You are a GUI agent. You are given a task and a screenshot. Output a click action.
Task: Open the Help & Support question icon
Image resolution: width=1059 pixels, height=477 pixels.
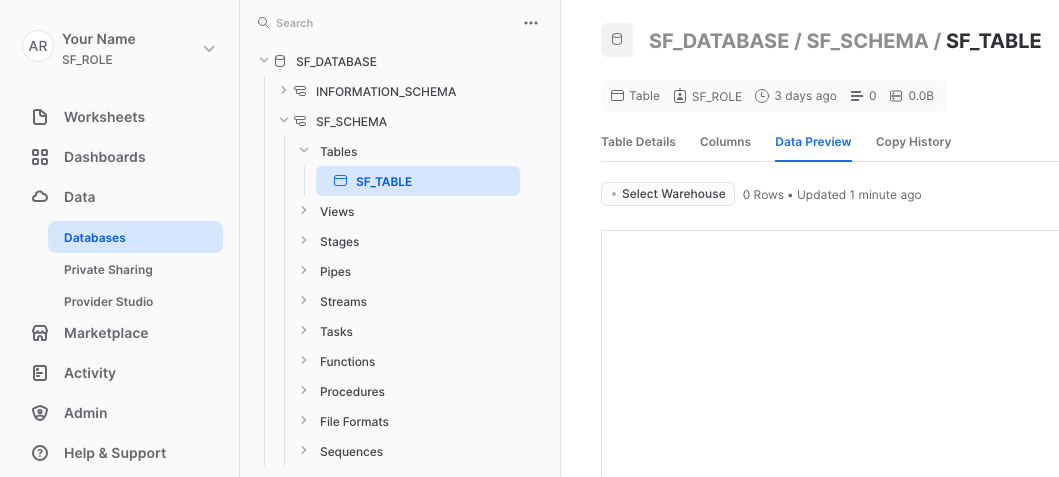click(40, 453)
